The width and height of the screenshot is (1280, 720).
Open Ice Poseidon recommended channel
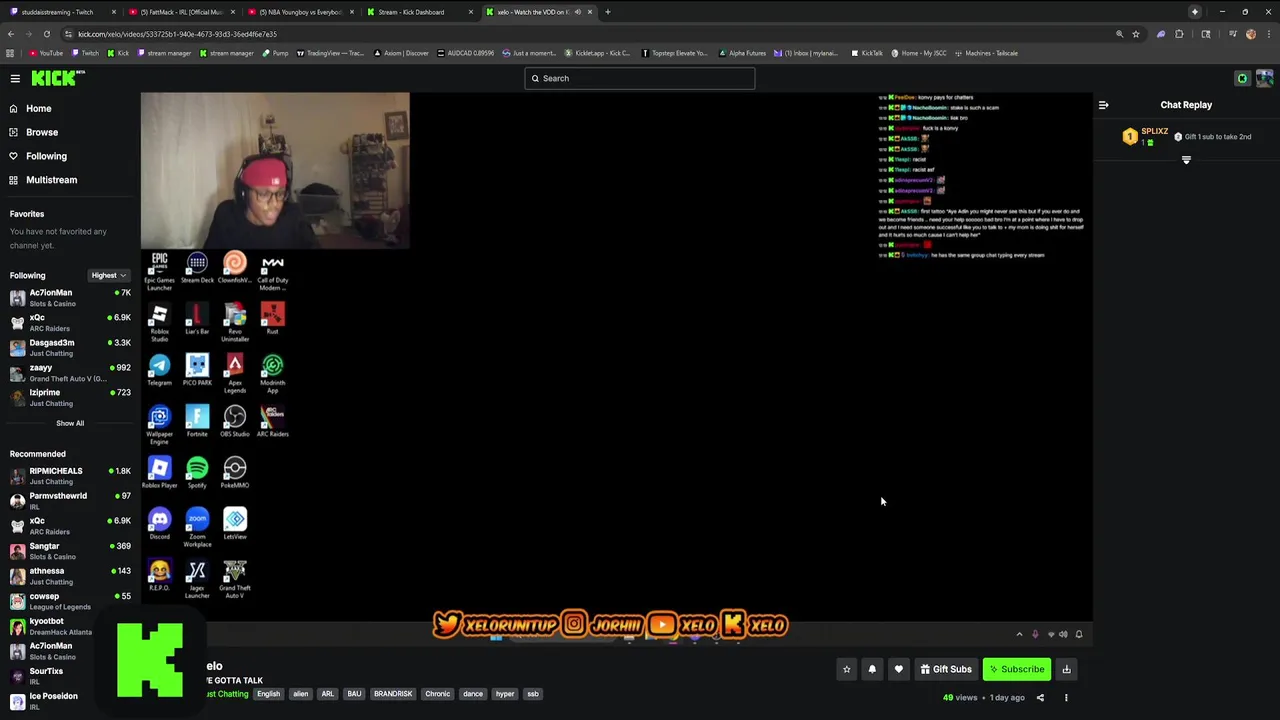55,701
